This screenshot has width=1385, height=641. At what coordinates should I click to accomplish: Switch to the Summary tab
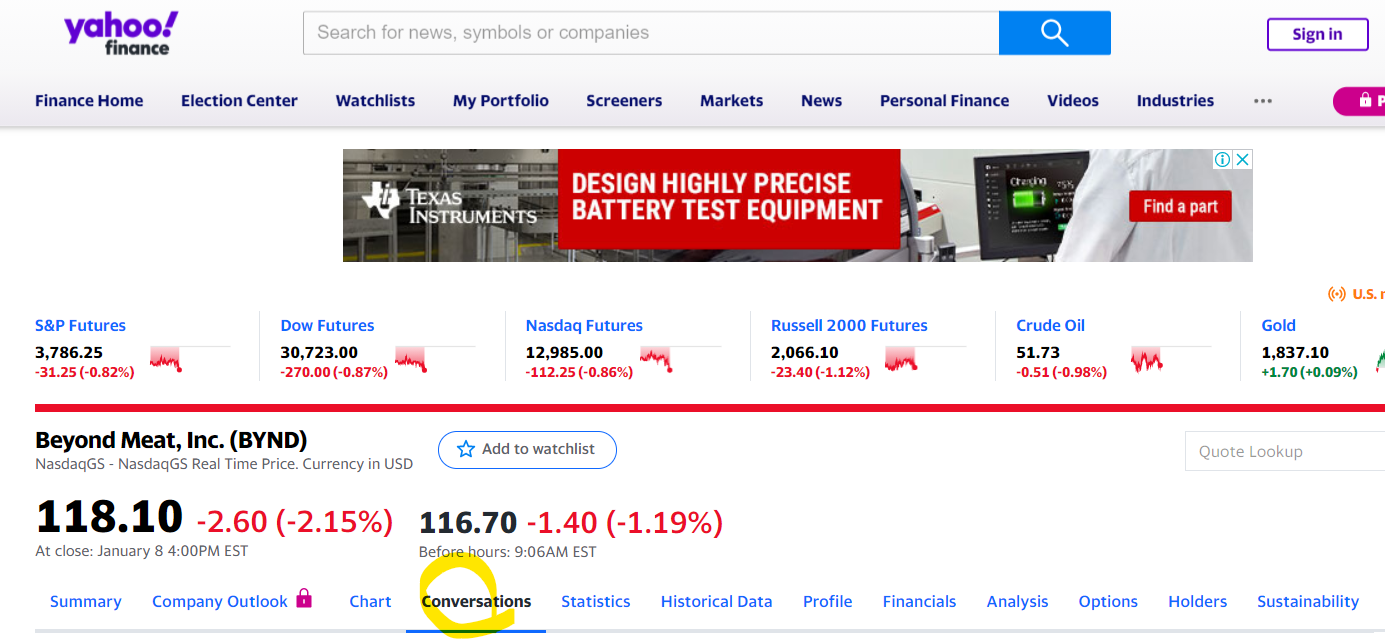pyautogui.click(x=86, y=601)
